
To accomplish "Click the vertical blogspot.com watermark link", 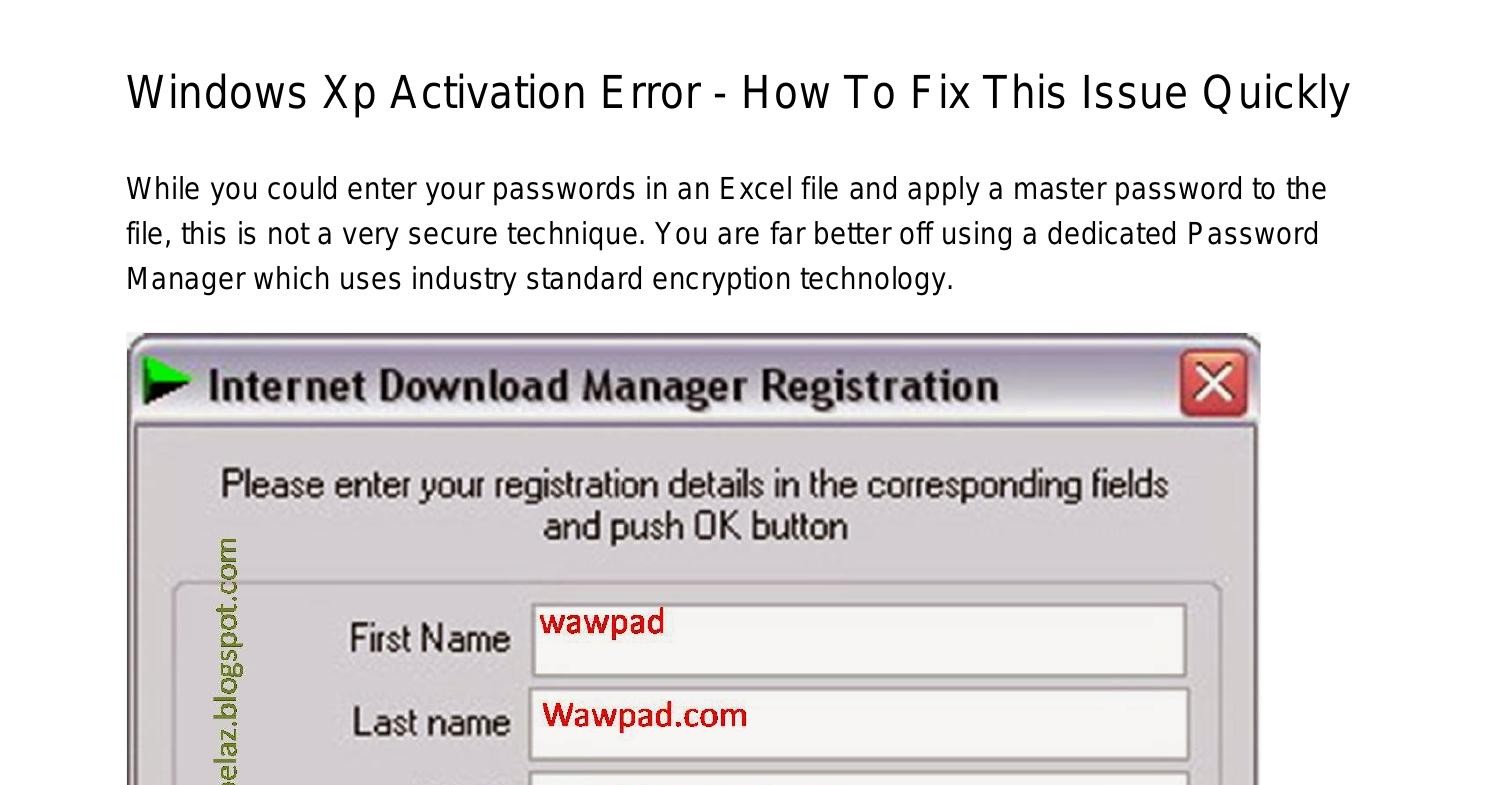I will 230,655.
